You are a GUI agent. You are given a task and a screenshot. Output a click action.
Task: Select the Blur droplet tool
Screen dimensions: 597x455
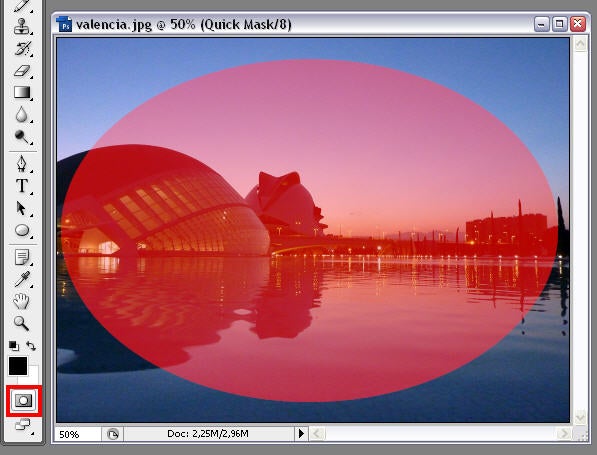point(22,115)
